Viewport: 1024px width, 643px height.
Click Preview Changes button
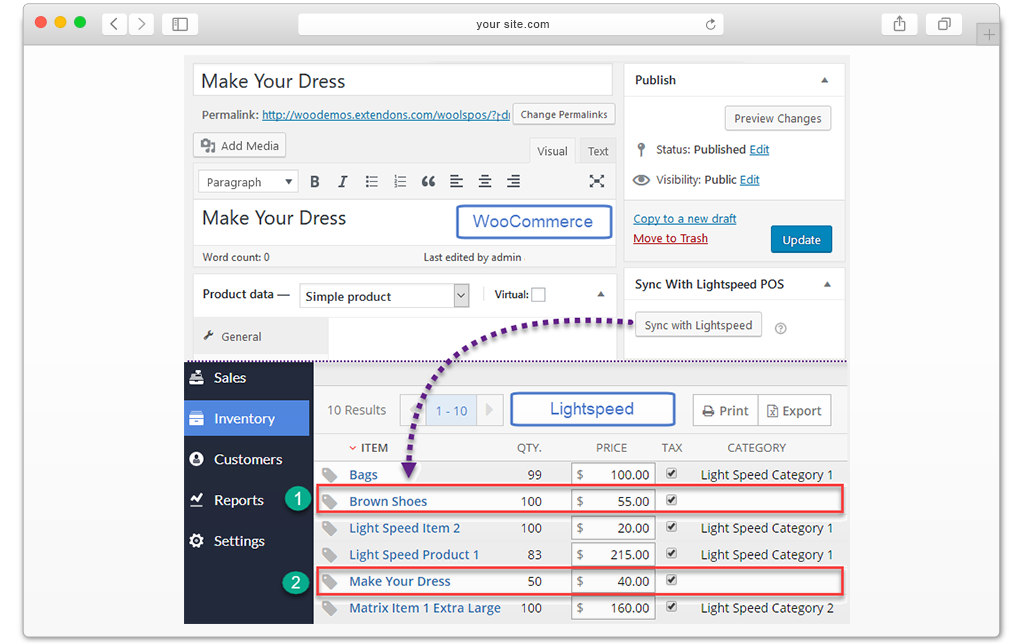[x=778, y=119]
